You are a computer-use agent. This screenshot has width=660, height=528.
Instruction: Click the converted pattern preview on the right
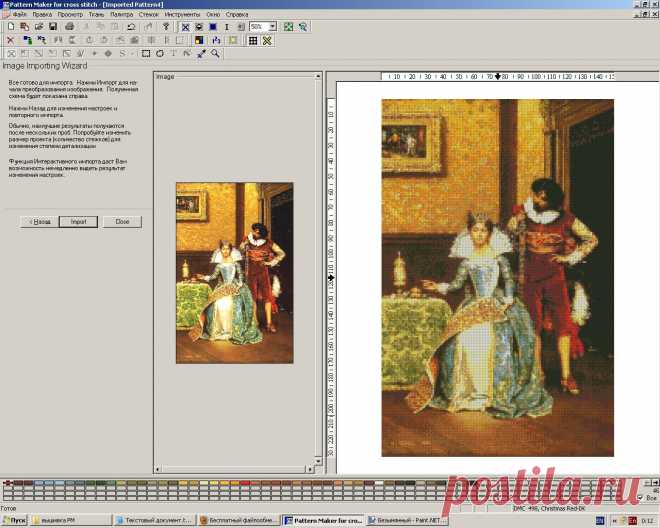498,278
